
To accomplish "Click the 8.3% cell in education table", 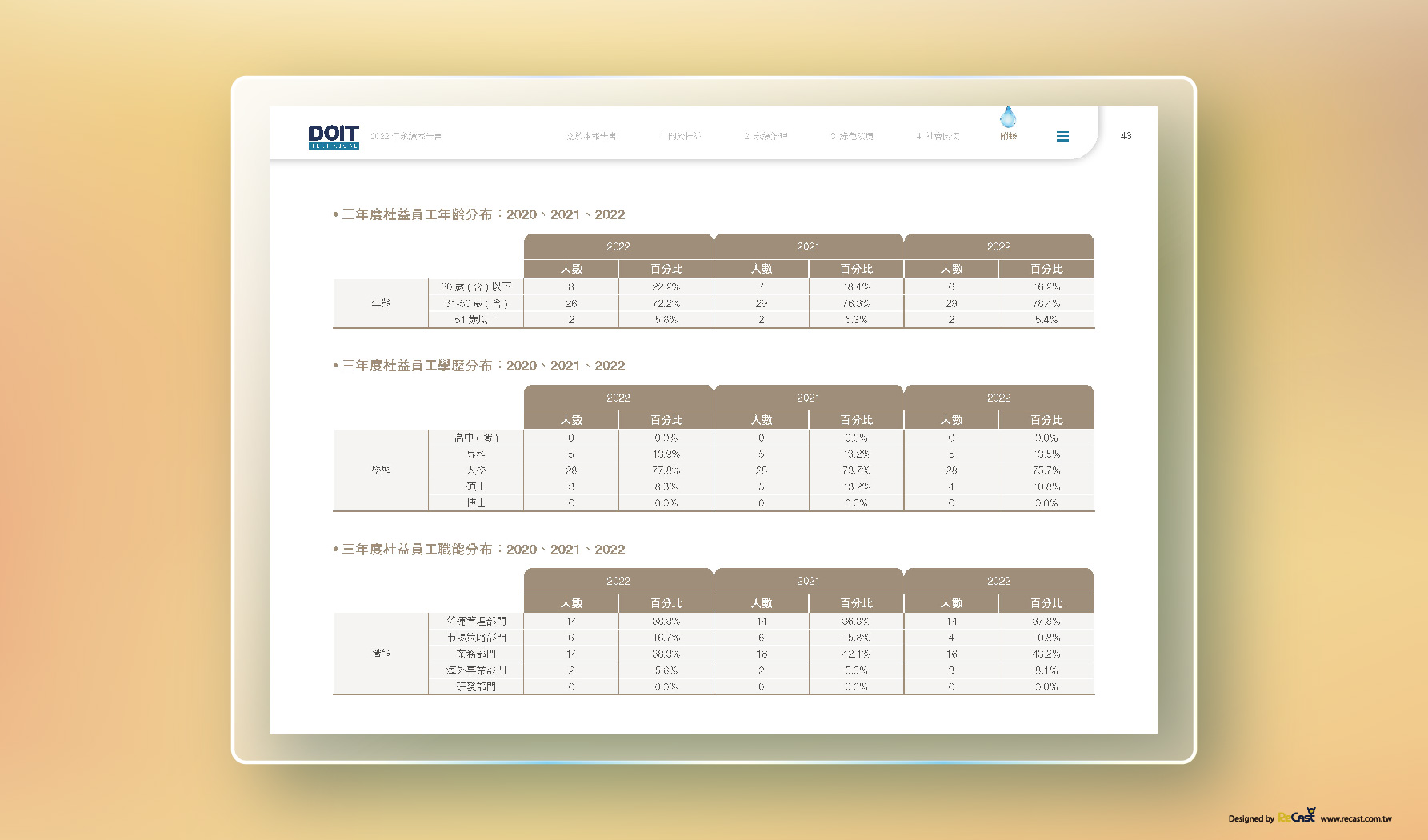I will (666, 486).
